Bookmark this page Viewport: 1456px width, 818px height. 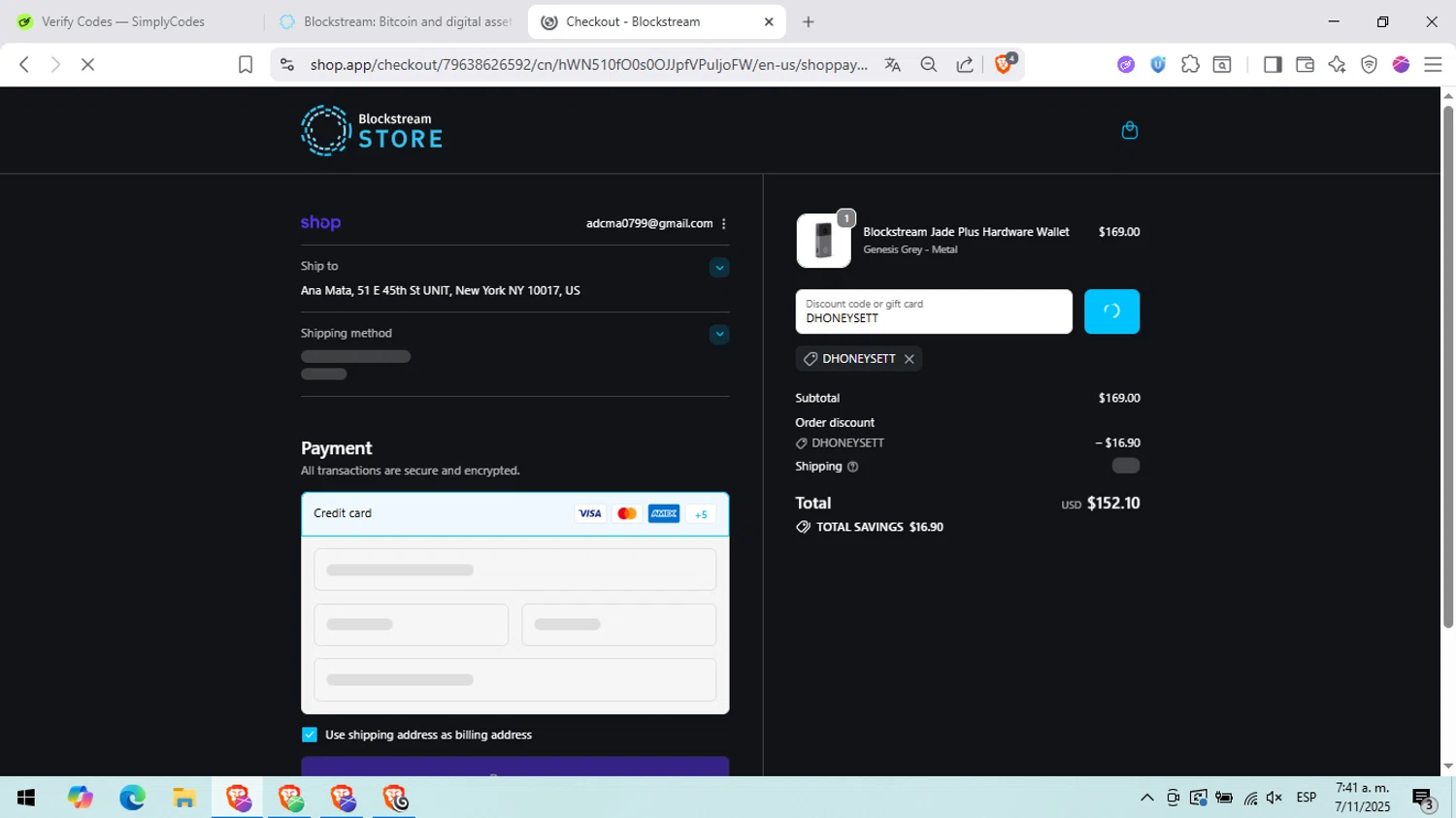246,64
